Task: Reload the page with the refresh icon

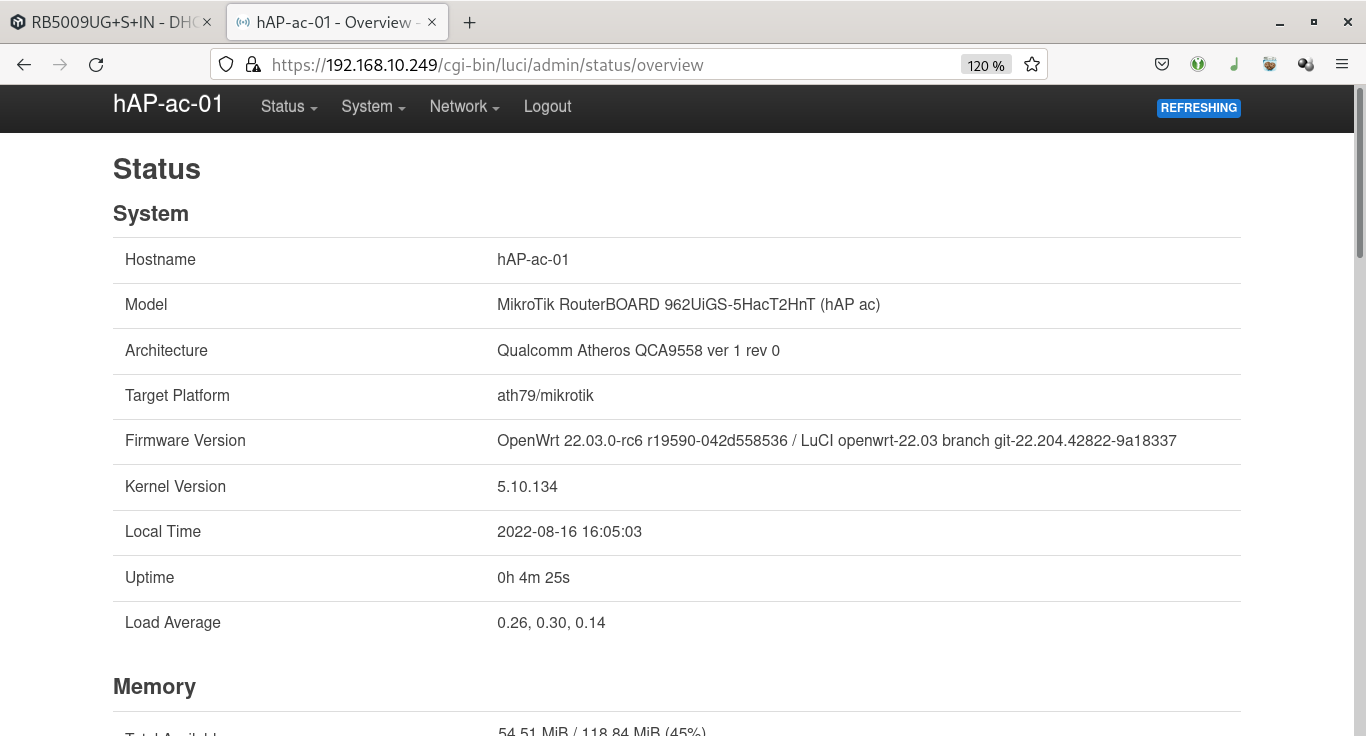Action: [x=96, y=65]
